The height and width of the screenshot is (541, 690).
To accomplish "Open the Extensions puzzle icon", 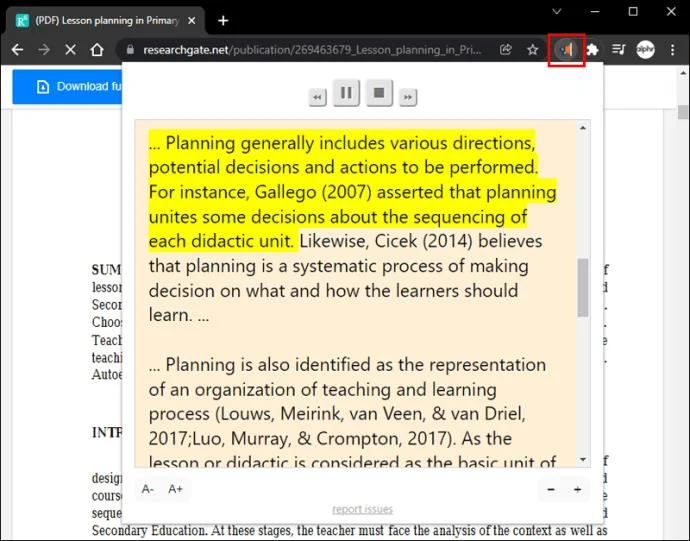I will point(592,50).
